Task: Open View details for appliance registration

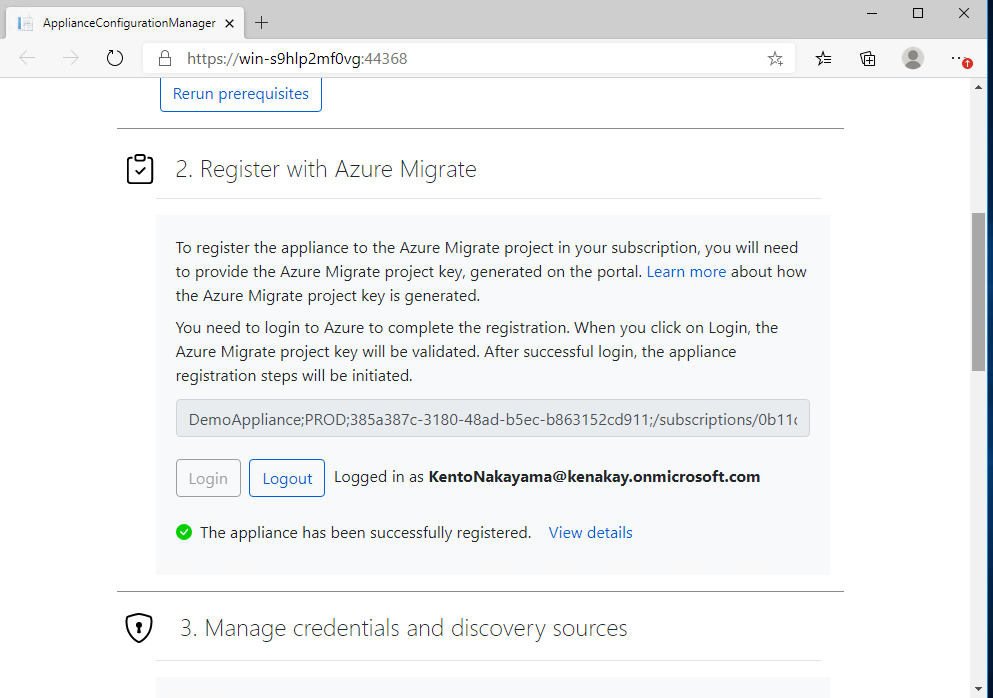Action: (590, 532)
